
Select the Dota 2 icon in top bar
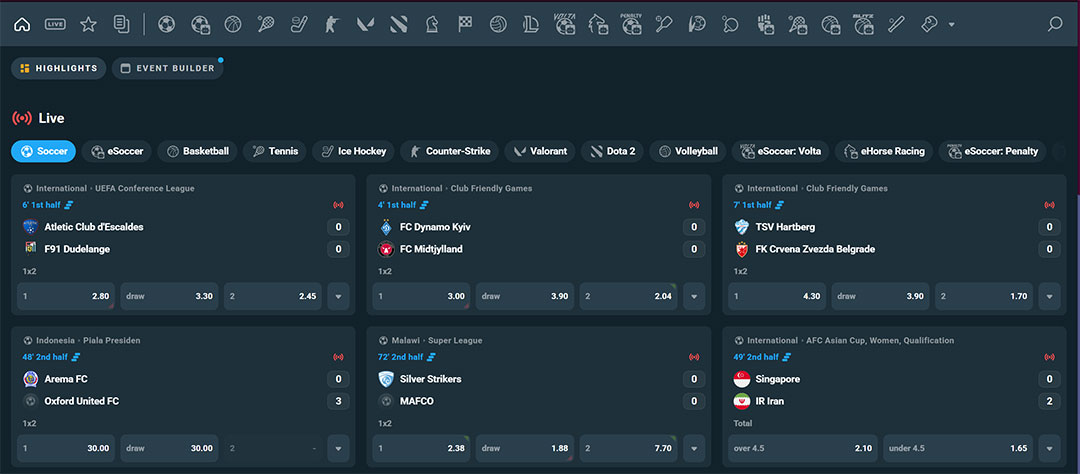[x=398, y=25]
